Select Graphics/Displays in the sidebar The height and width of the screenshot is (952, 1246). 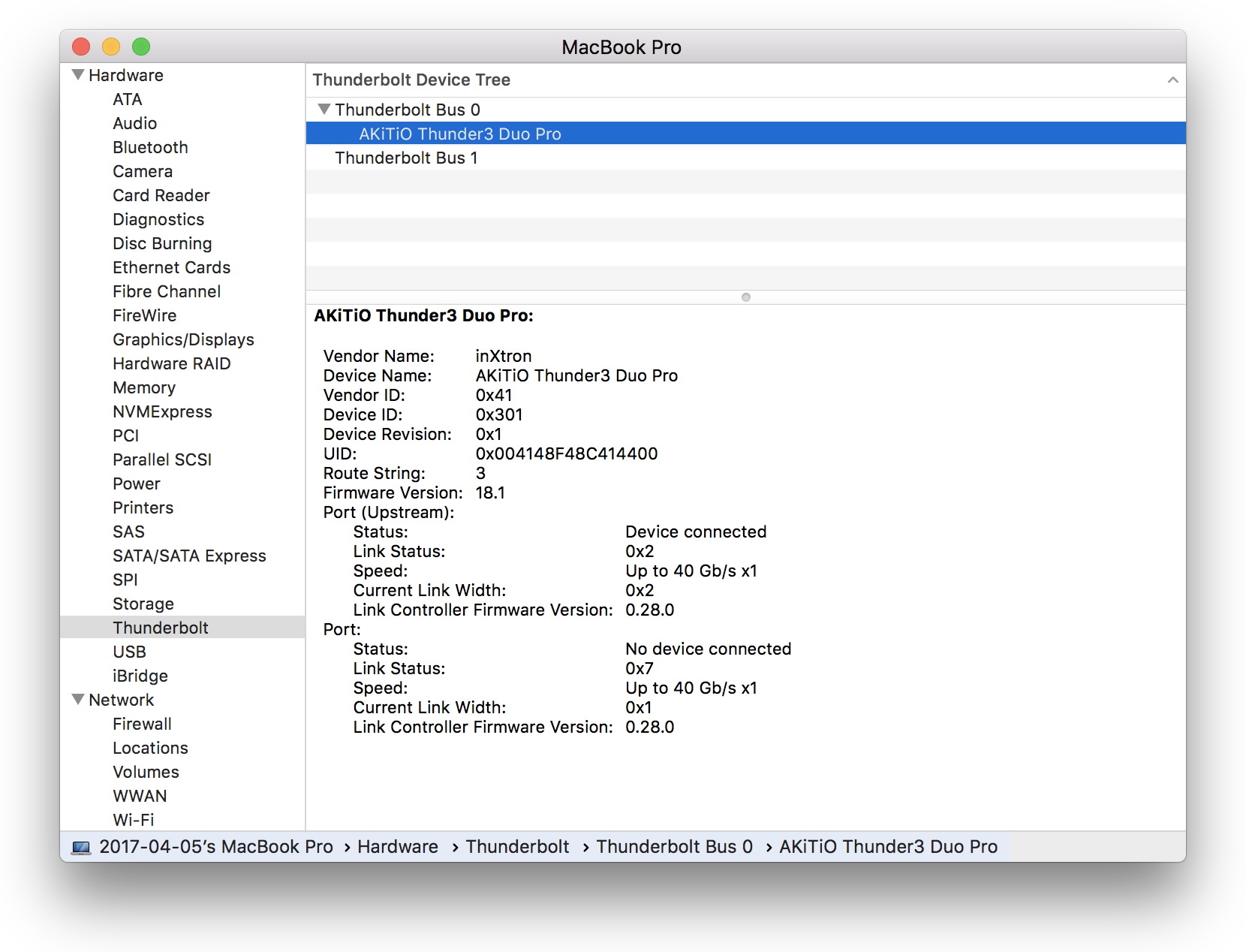(x=183, y=339)
